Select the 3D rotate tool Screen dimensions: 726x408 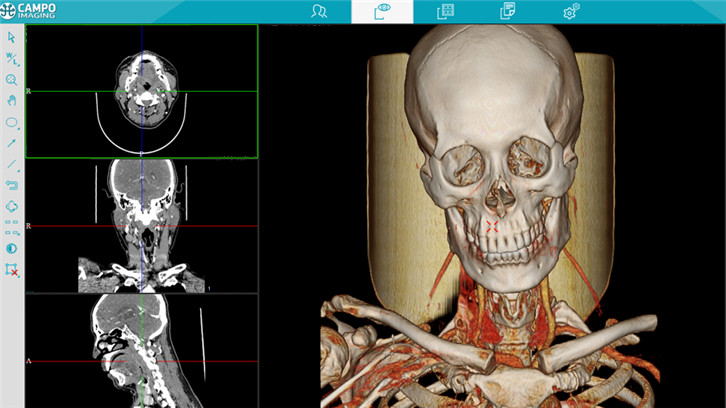[12, 206]
